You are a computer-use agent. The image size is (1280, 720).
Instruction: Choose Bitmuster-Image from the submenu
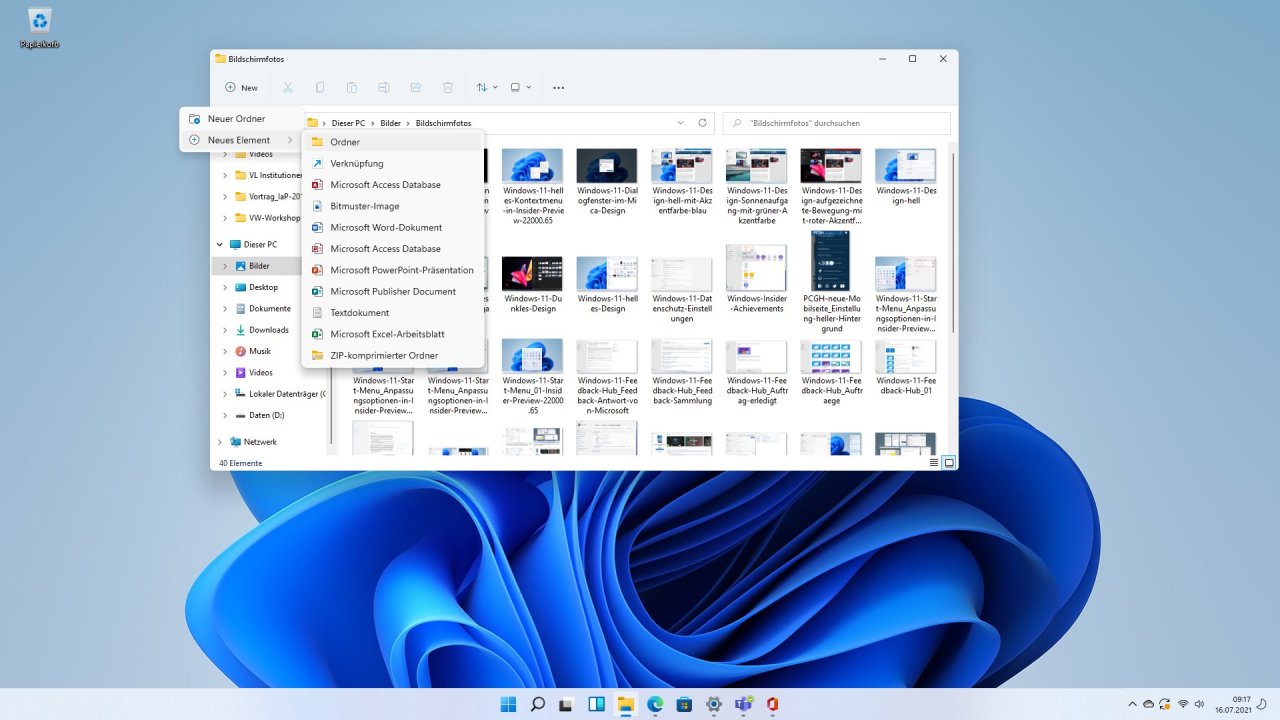pos(393,206)
